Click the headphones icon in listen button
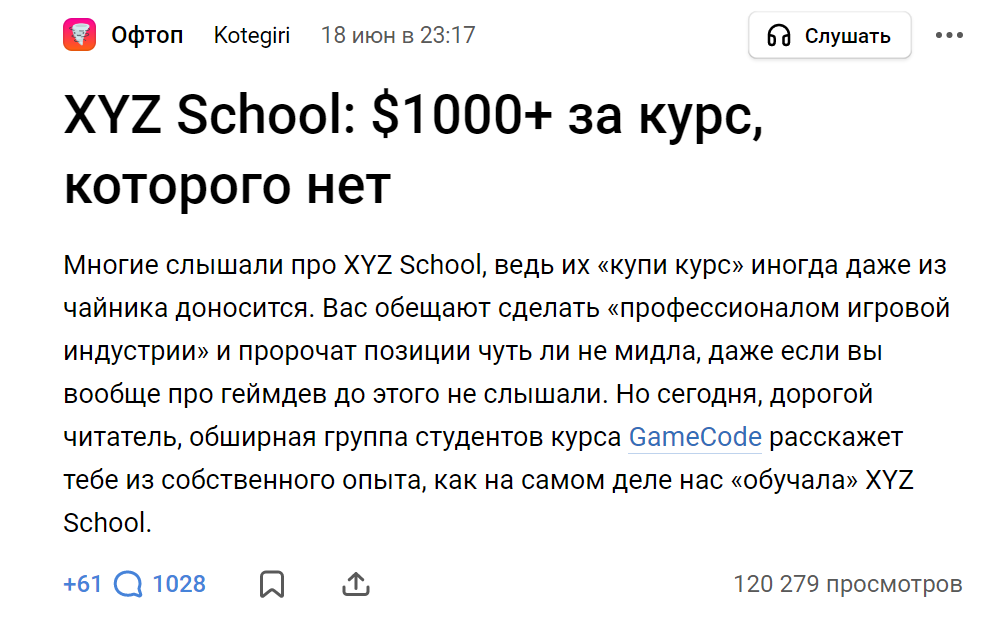Viewport: 1000px width, 633px height. click(x=779, y=37)
